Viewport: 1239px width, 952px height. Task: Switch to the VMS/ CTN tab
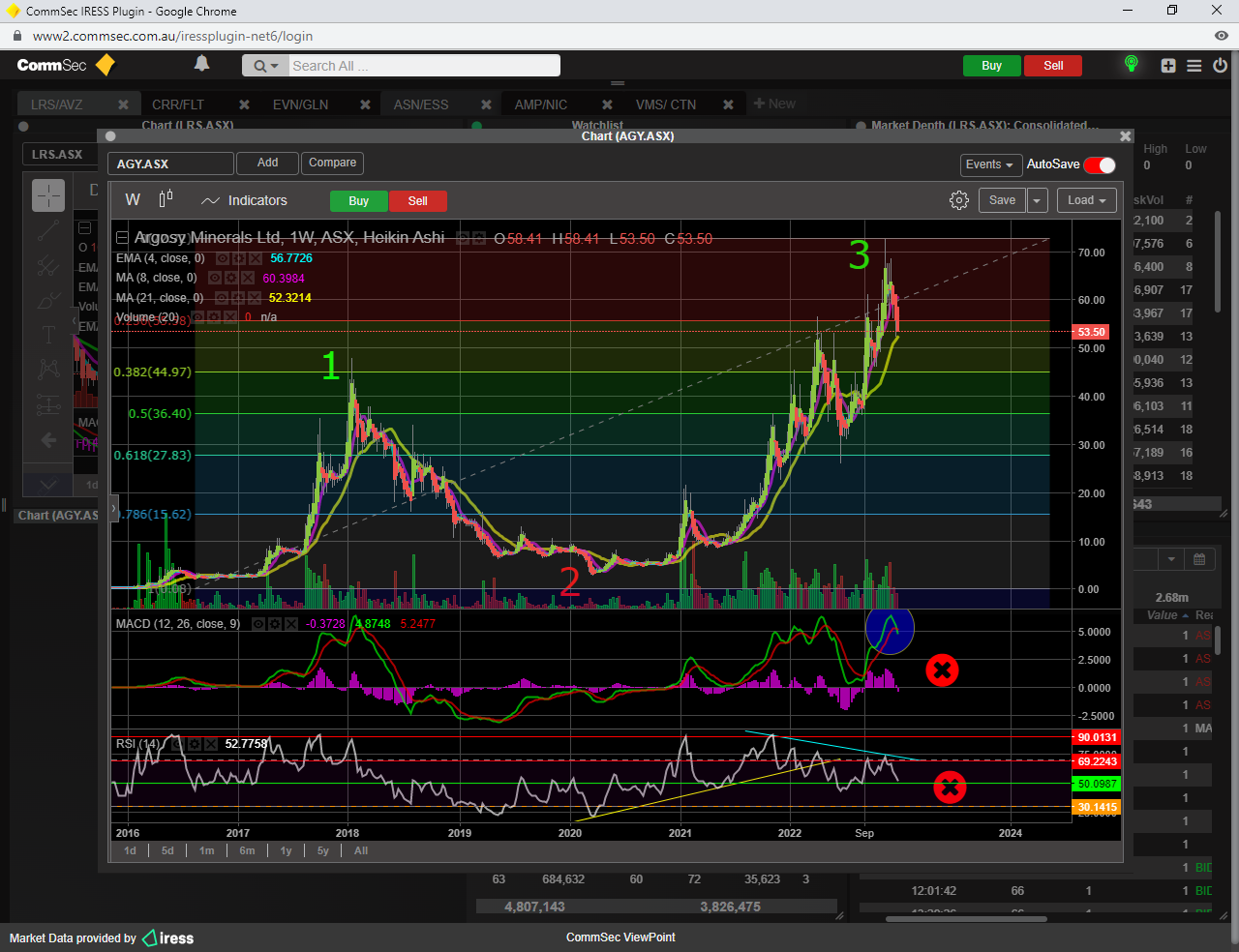click(666, 104)
